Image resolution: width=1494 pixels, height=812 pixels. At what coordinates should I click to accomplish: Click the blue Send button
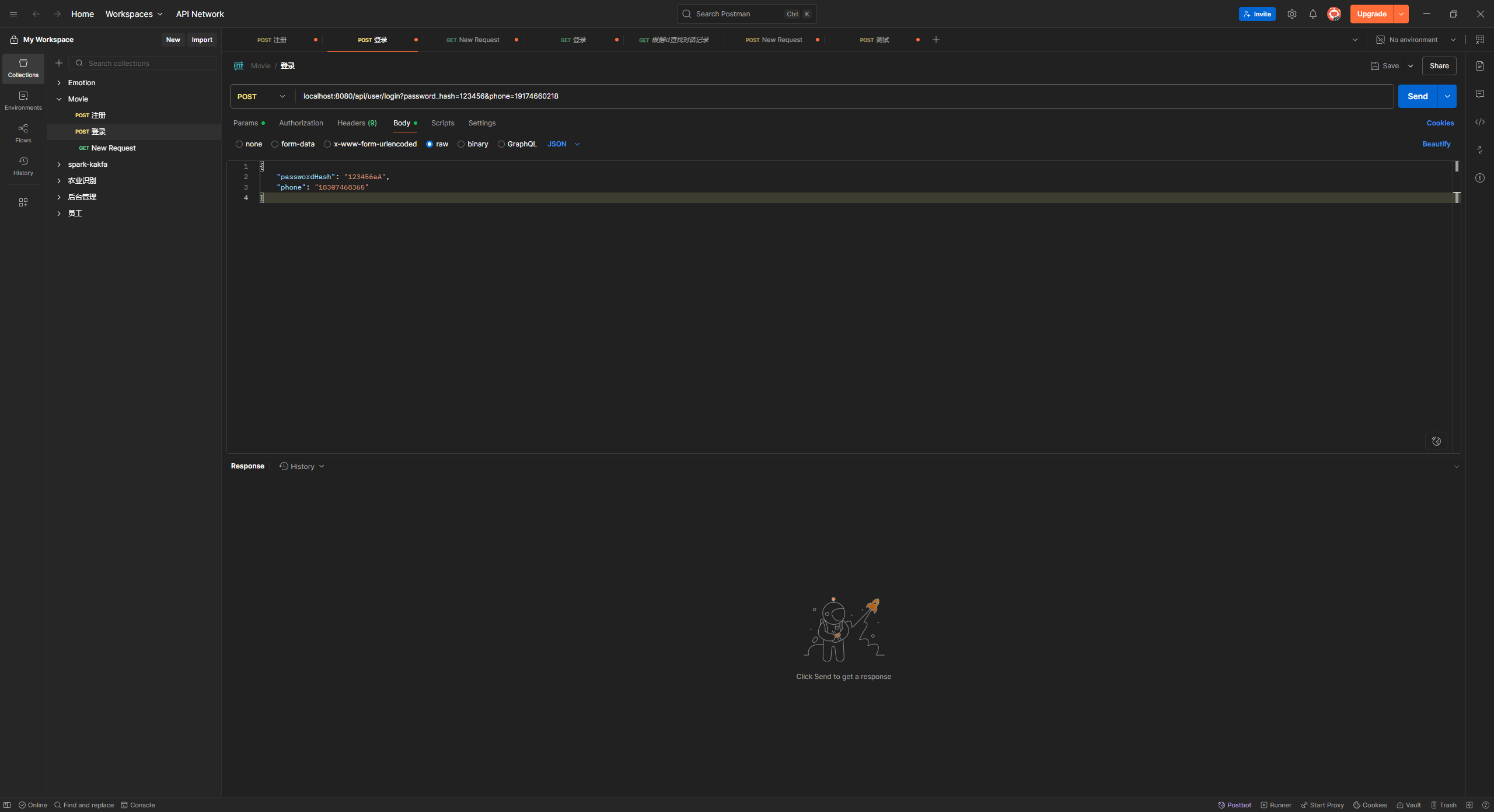pyautogui.click(x=1417, y=96)
